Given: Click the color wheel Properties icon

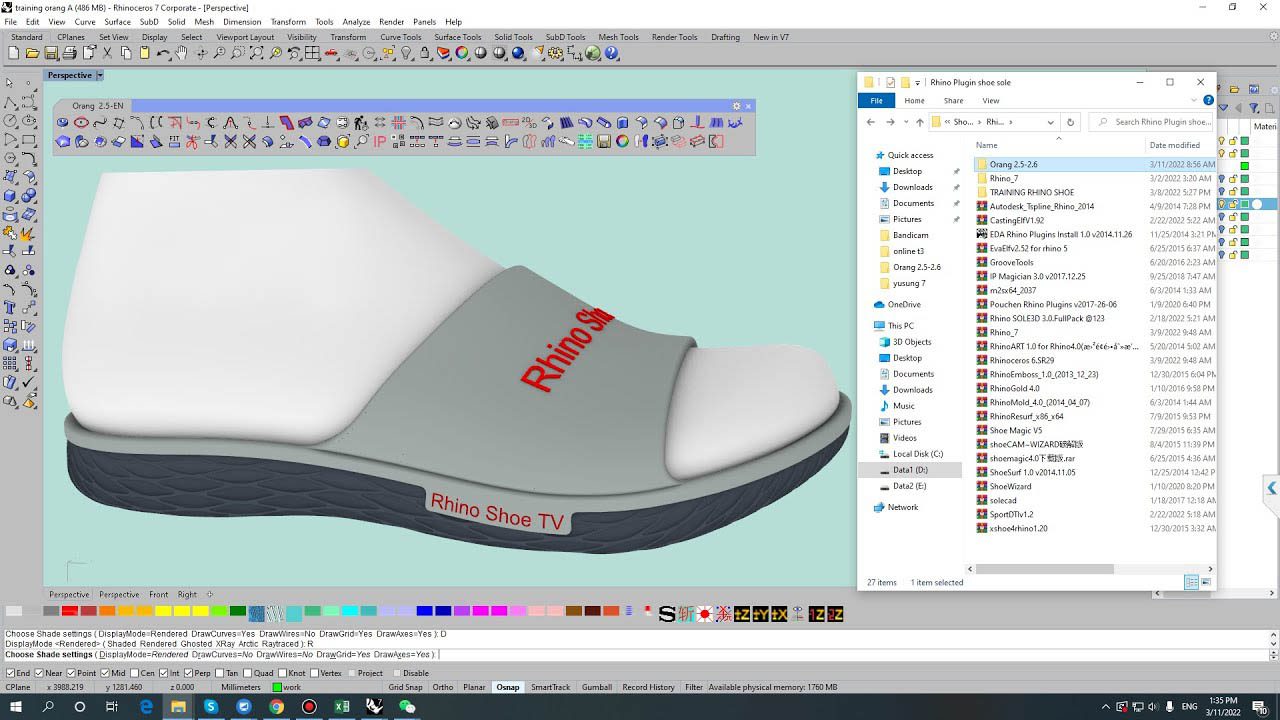Looking at the screenshot, I should (463, 53).
